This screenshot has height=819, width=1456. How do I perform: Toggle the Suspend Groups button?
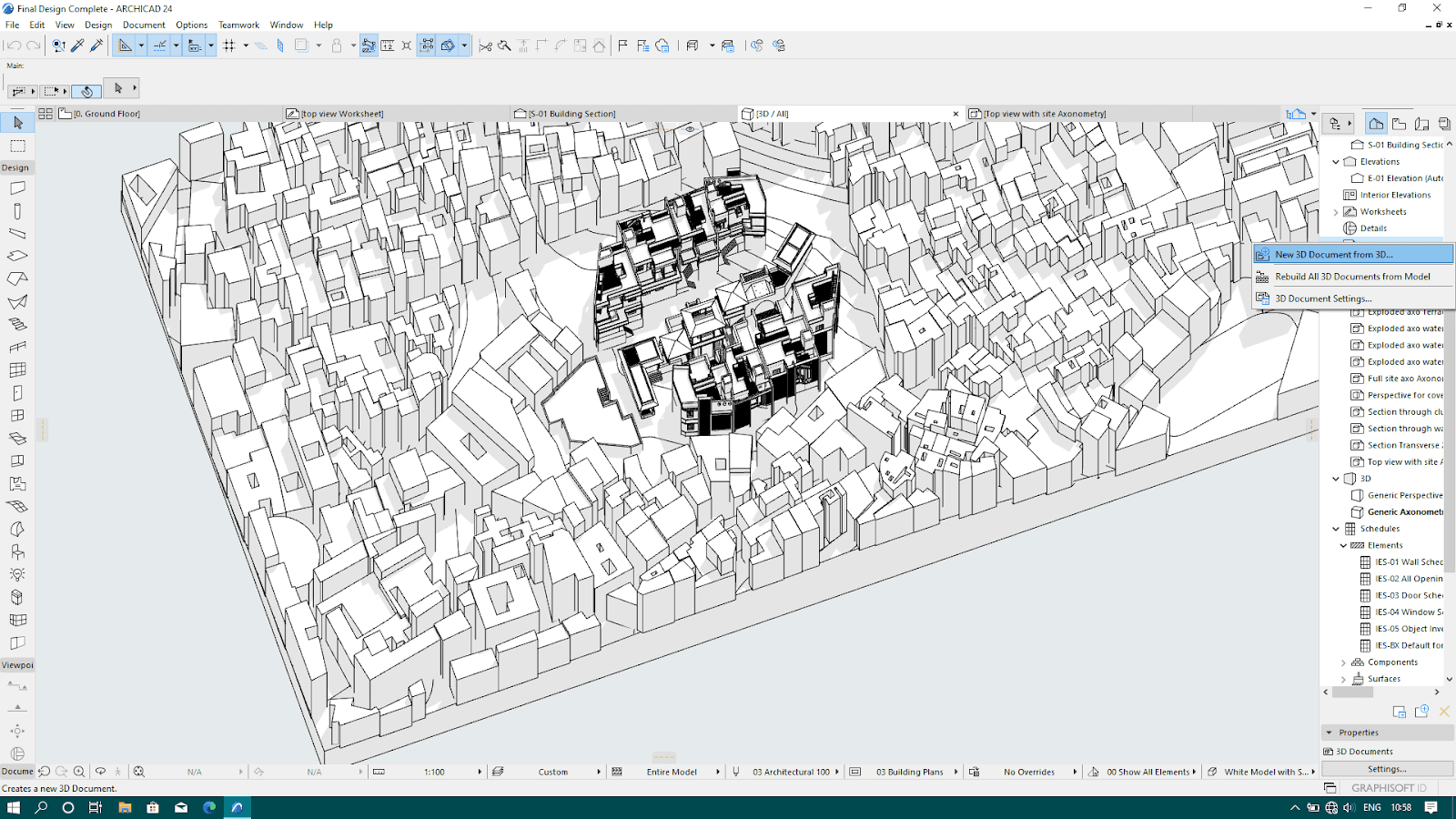[369, 45]
